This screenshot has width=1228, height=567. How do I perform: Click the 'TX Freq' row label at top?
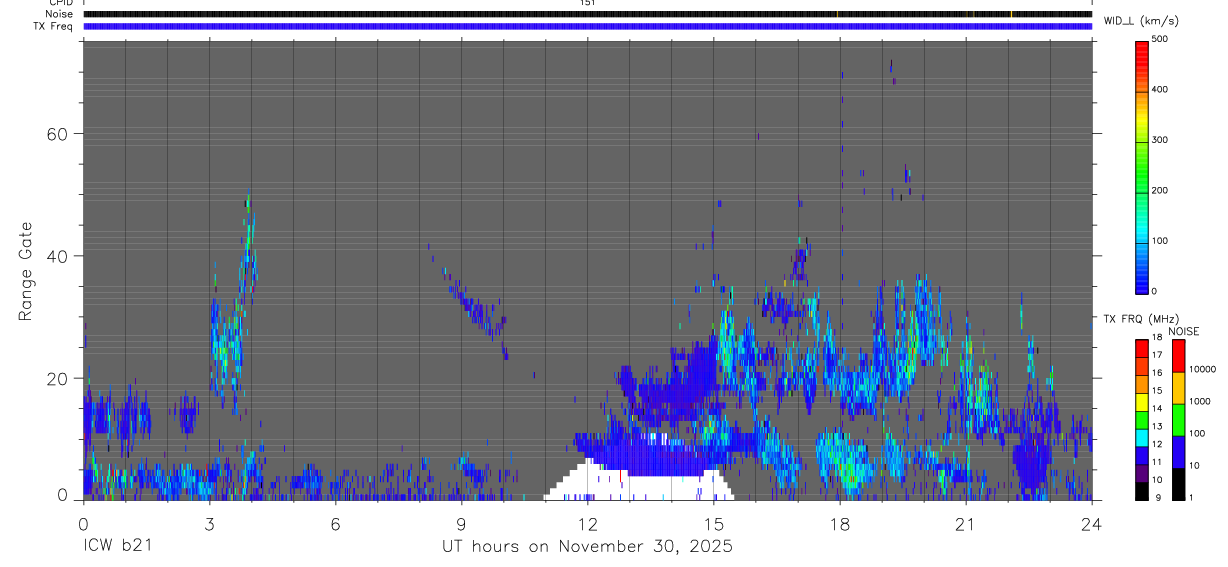point(53,26)
